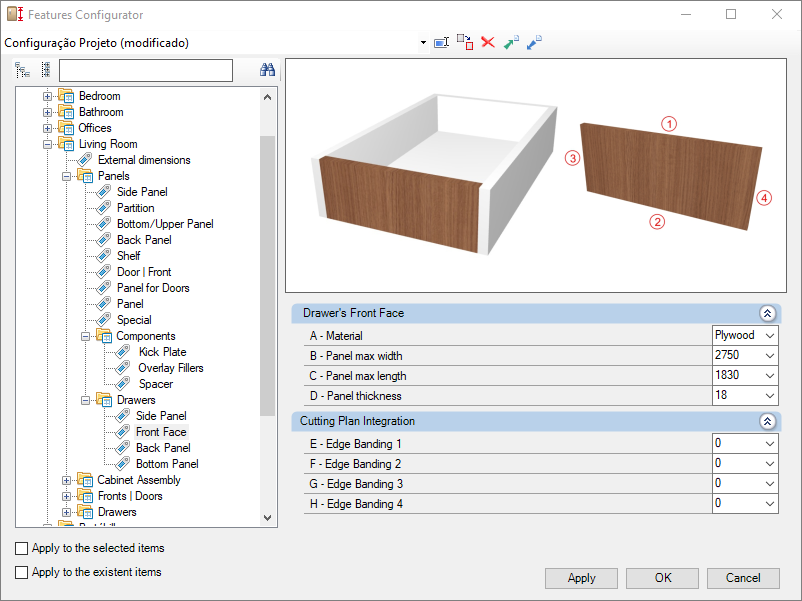The height and width of the screenshot is (601, 802).
Task: Select Back Panel under Drawers
Action: click(x=163, y=448)
